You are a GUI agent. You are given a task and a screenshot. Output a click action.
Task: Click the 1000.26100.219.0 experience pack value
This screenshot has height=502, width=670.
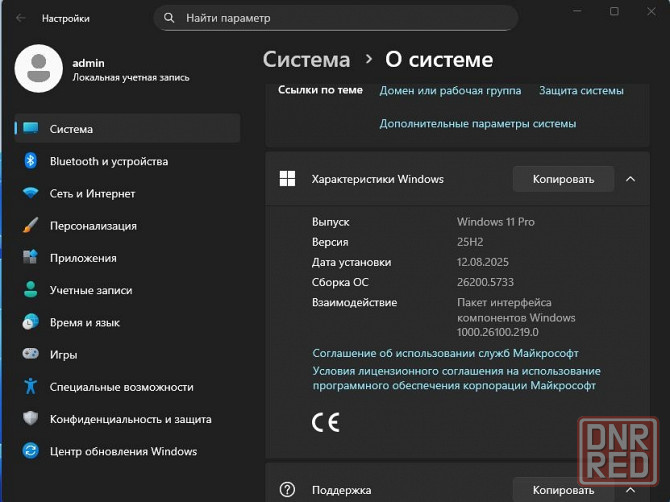tap(497, 332)
